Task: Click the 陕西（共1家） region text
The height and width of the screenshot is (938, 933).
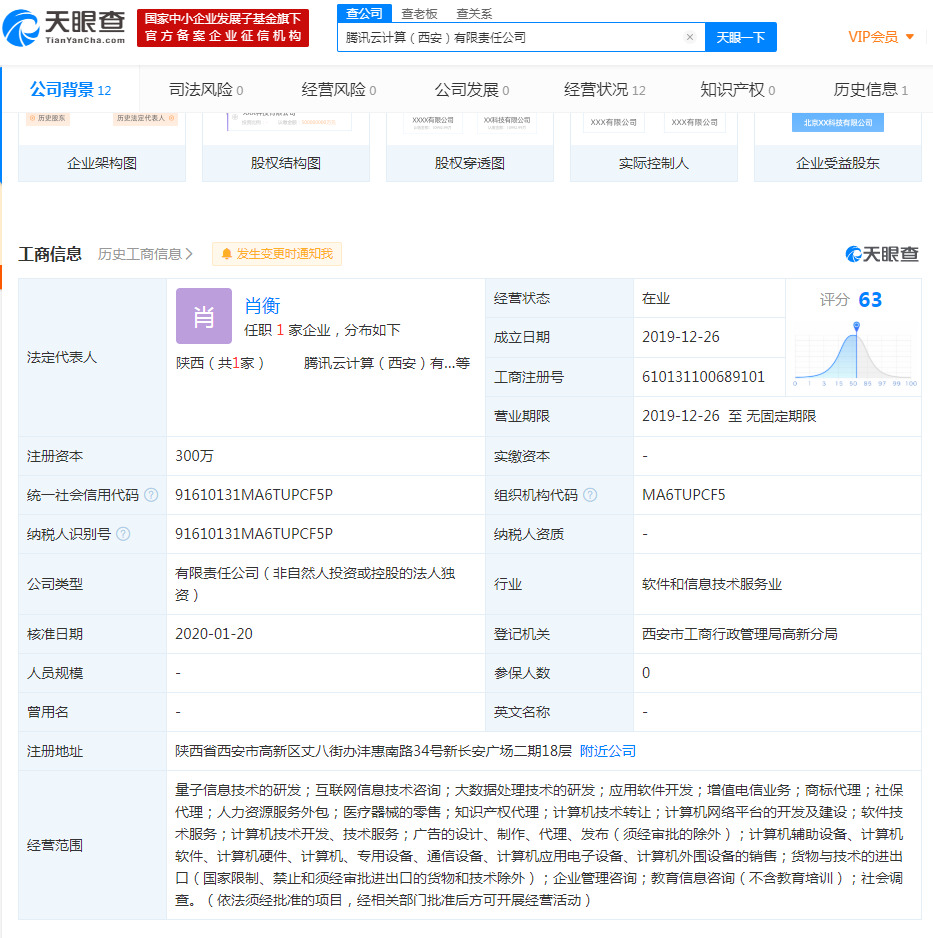Action: pos(220,363)
